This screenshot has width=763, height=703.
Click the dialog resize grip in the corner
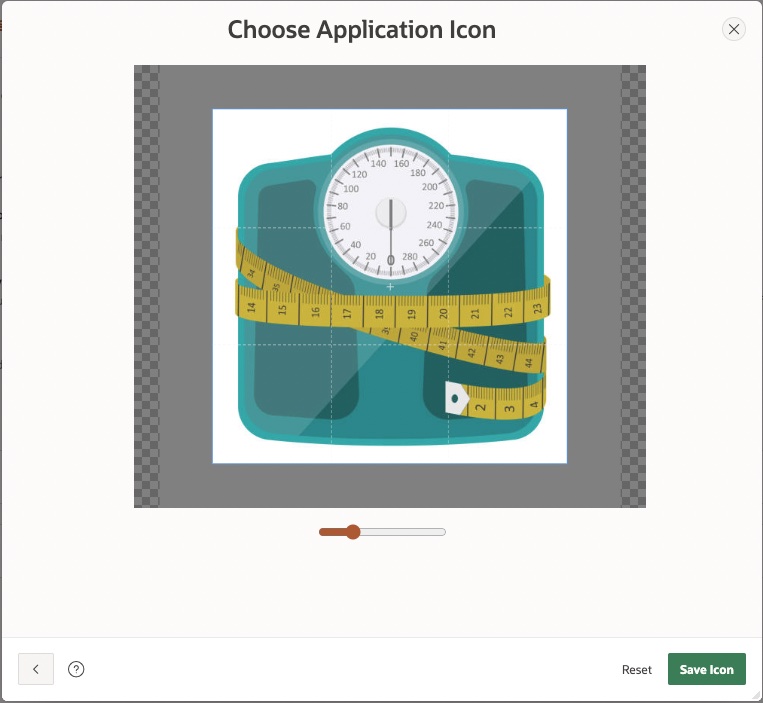pos(756,696)
